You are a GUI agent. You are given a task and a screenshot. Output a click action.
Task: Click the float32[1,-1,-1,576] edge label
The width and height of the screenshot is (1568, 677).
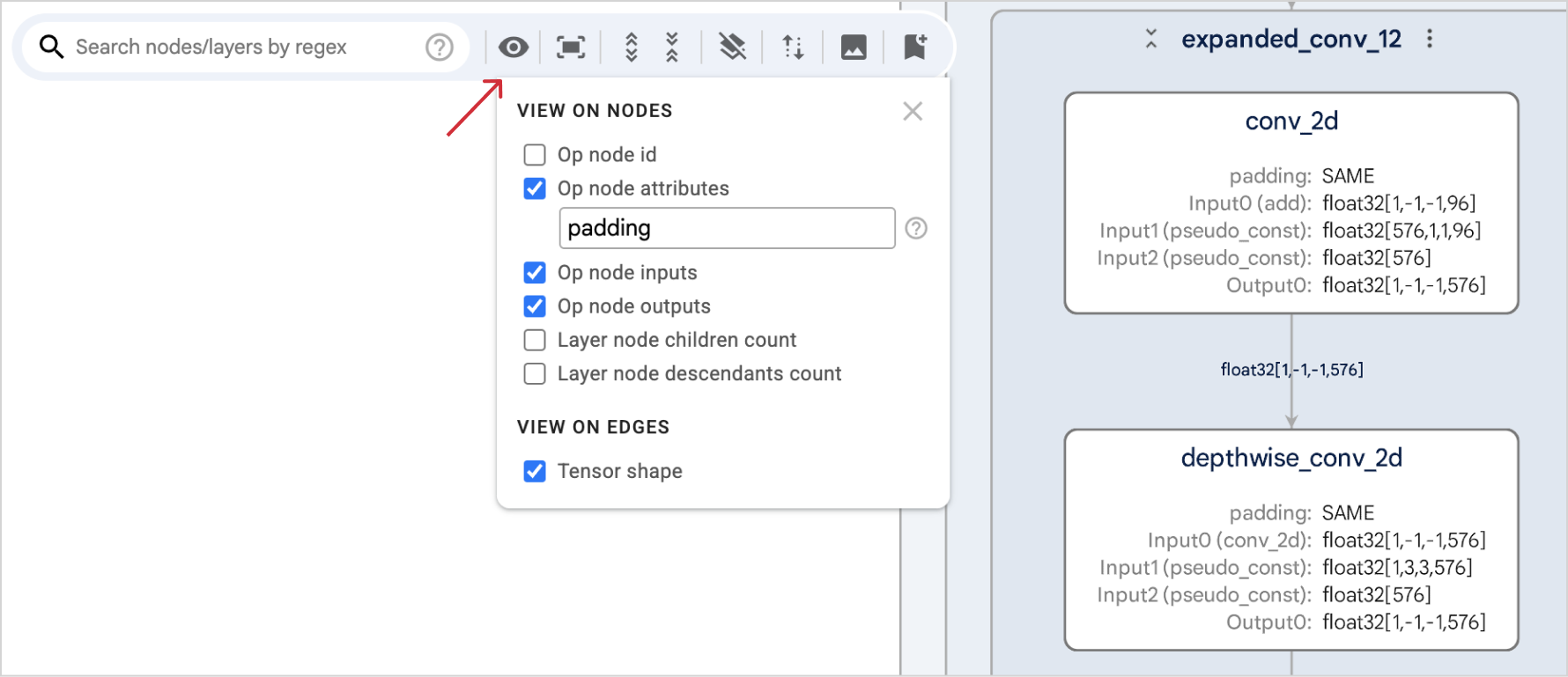tap(1291, 370)
